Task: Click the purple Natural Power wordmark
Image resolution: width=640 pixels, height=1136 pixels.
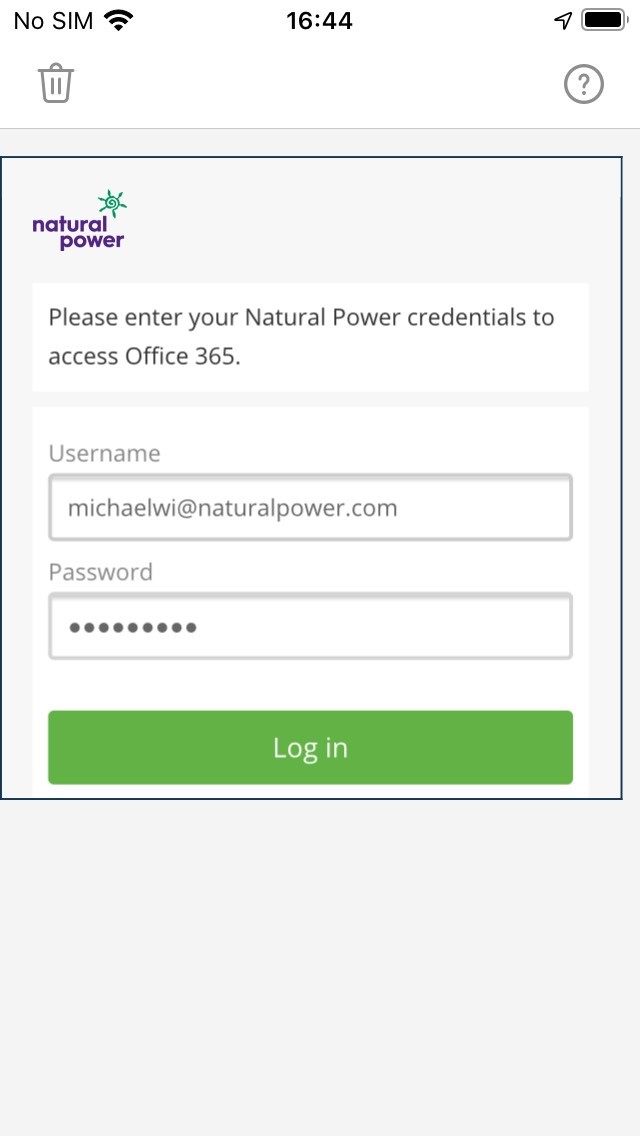Action: (78, 233)
